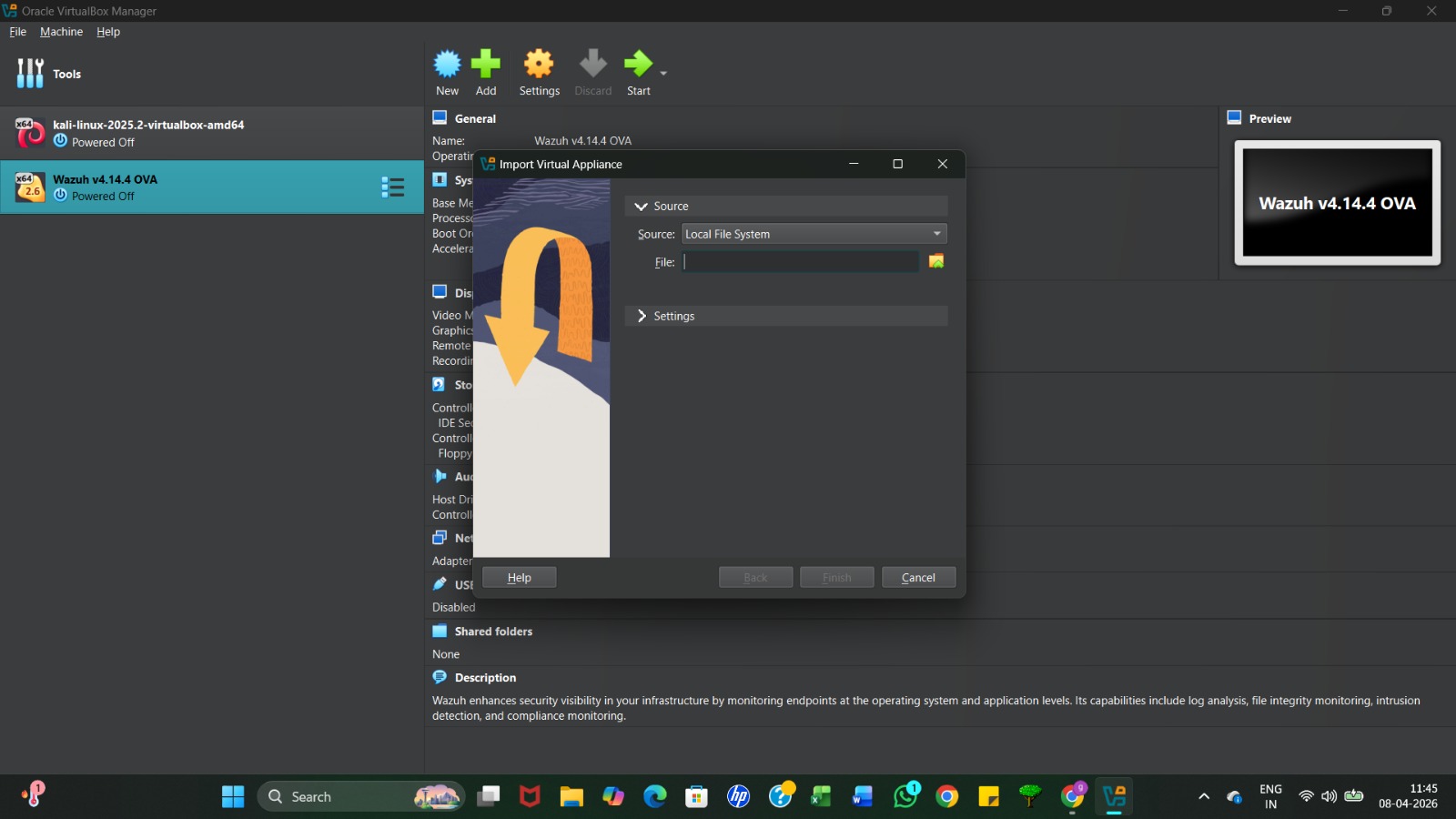The image size is (1456, 819).
Task: Click the Audio section speaker icon
Action: tap(440, 476)
